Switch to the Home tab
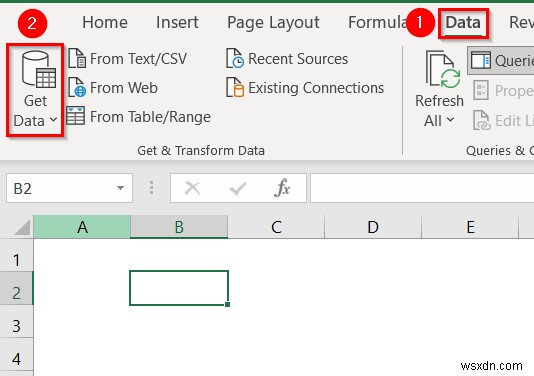Viewport: 534px width, 376px height. [105, 22]
